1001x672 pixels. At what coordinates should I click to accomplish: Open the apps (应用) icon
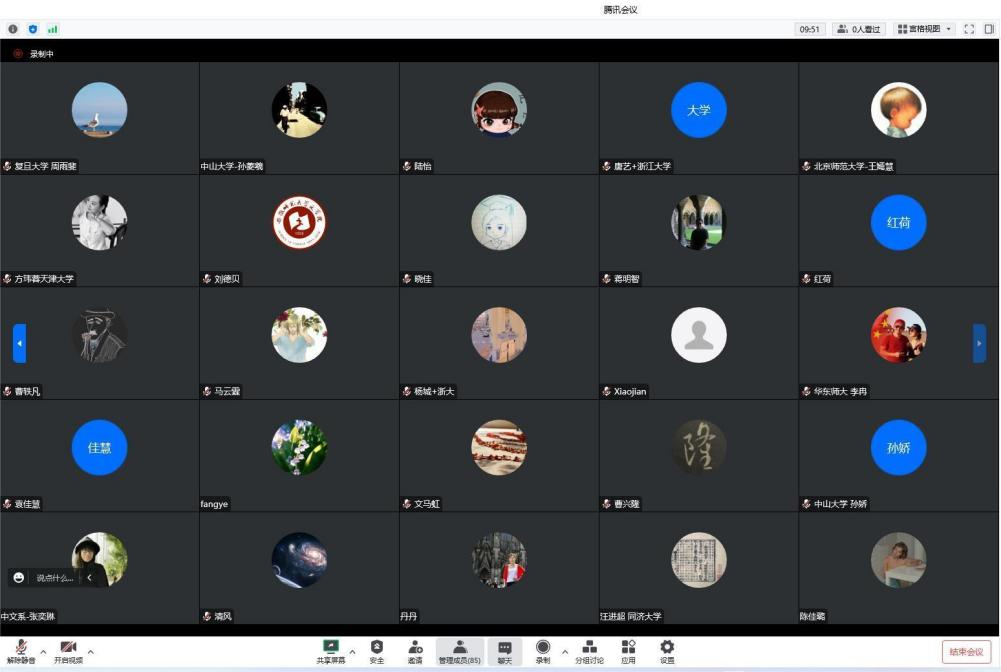[x=628, y=650]
